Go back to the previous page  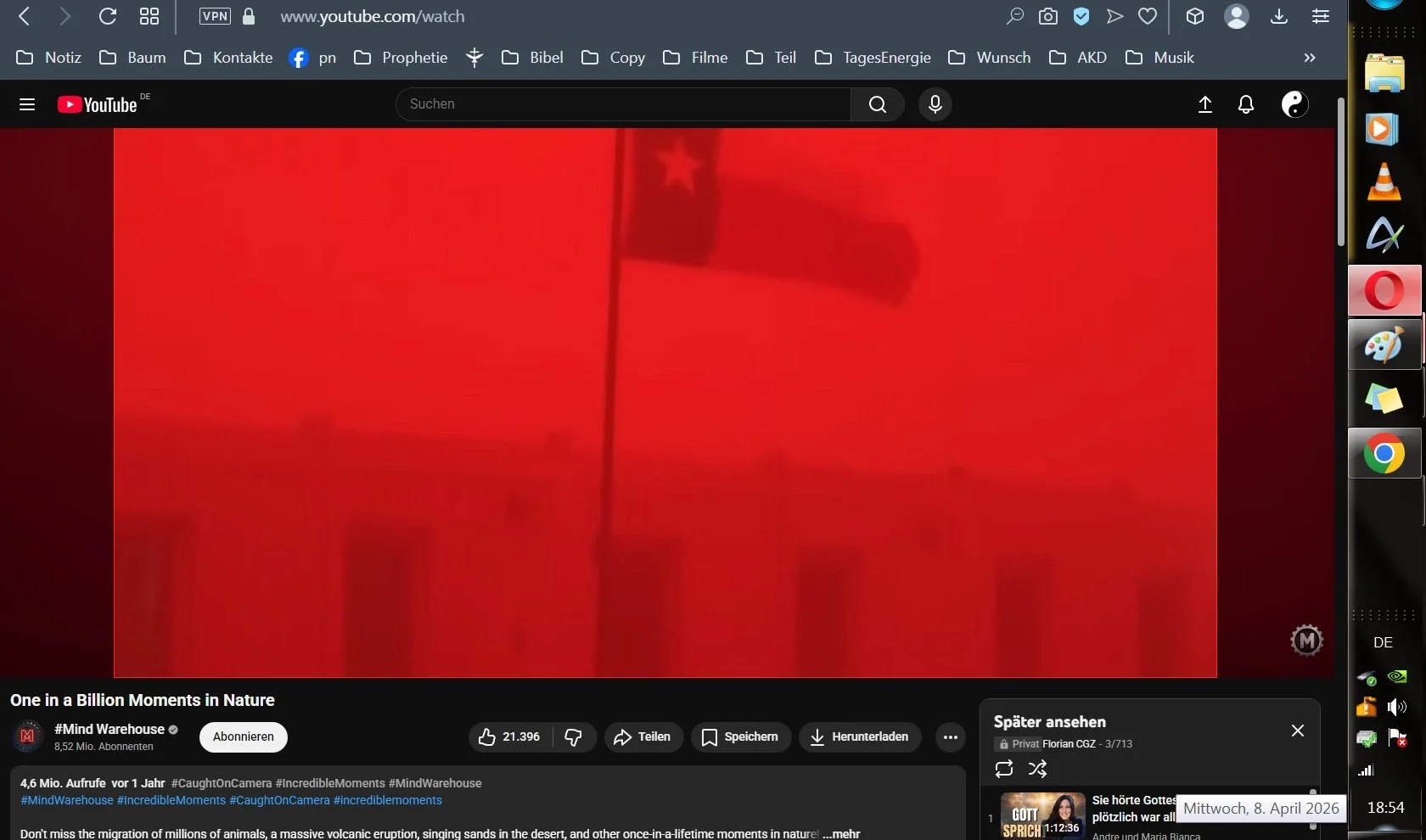coord(25,16)
